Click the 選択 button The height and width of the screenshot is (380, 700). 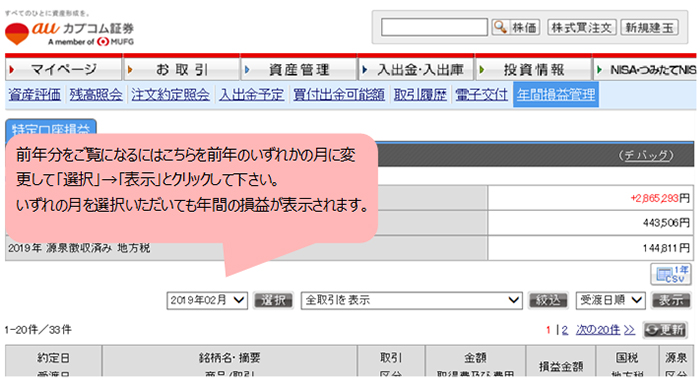tap(273, 300)
